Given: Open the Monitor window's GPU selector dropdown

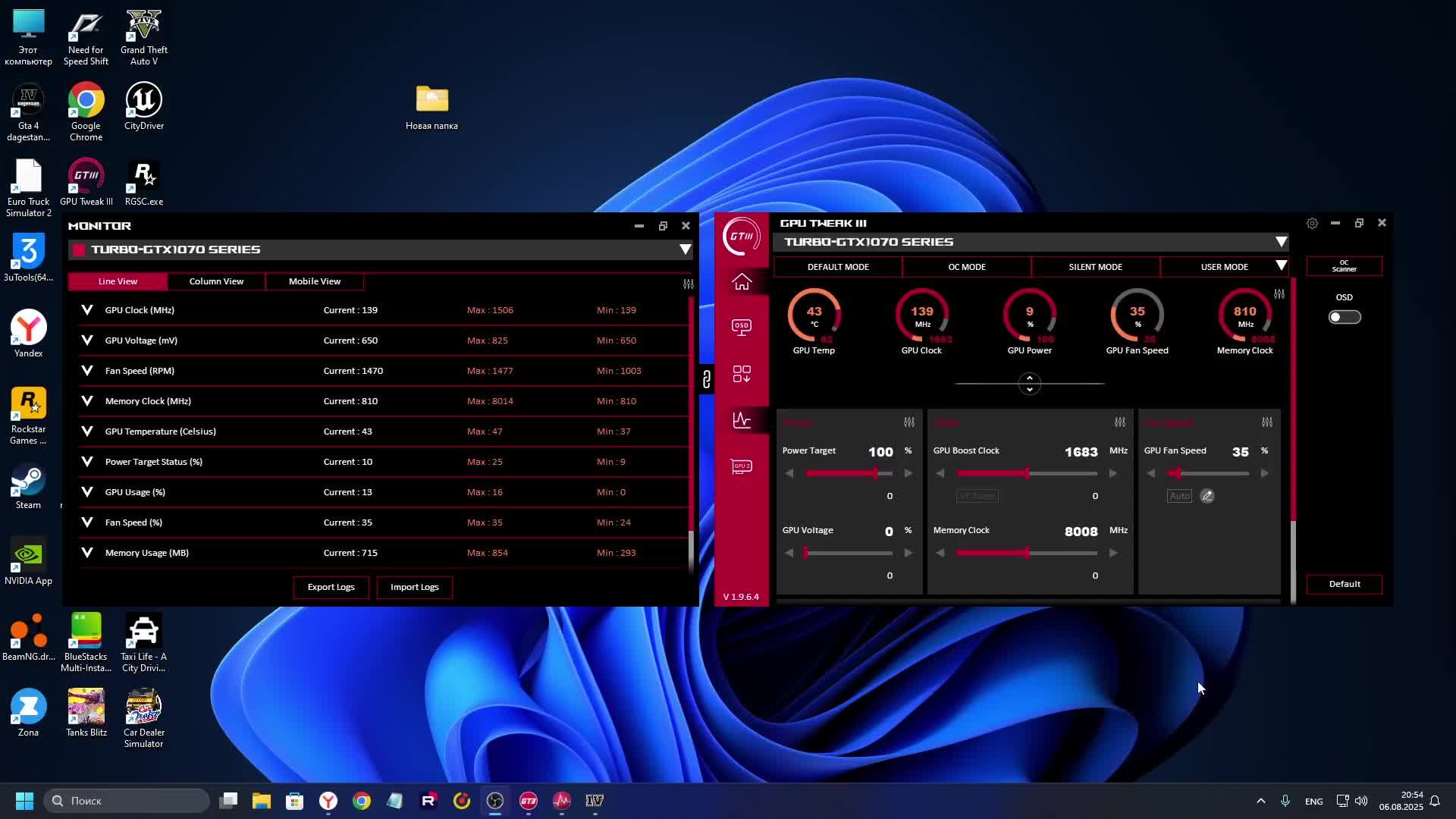Looking at the screenshot, I should point(685,249).
